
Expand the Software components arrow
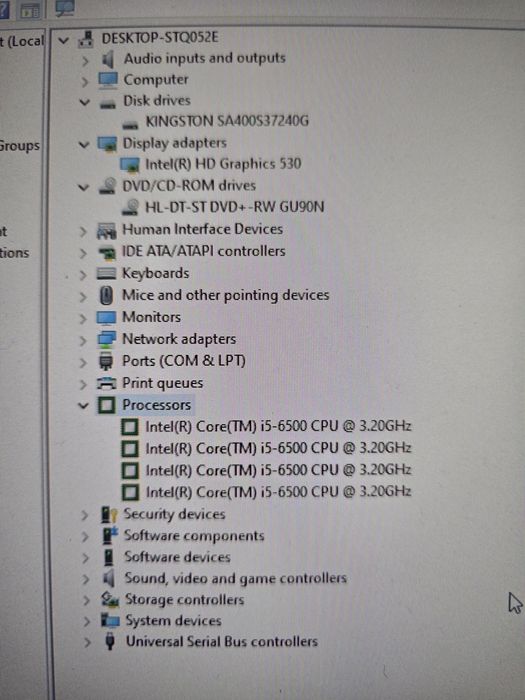pyautogui.click(x=85, y=536)
